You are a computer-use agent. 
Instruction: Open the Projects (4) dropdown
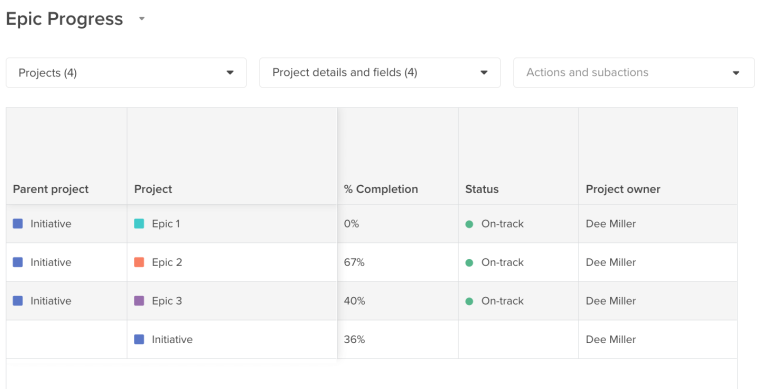[x=126, y=73]
